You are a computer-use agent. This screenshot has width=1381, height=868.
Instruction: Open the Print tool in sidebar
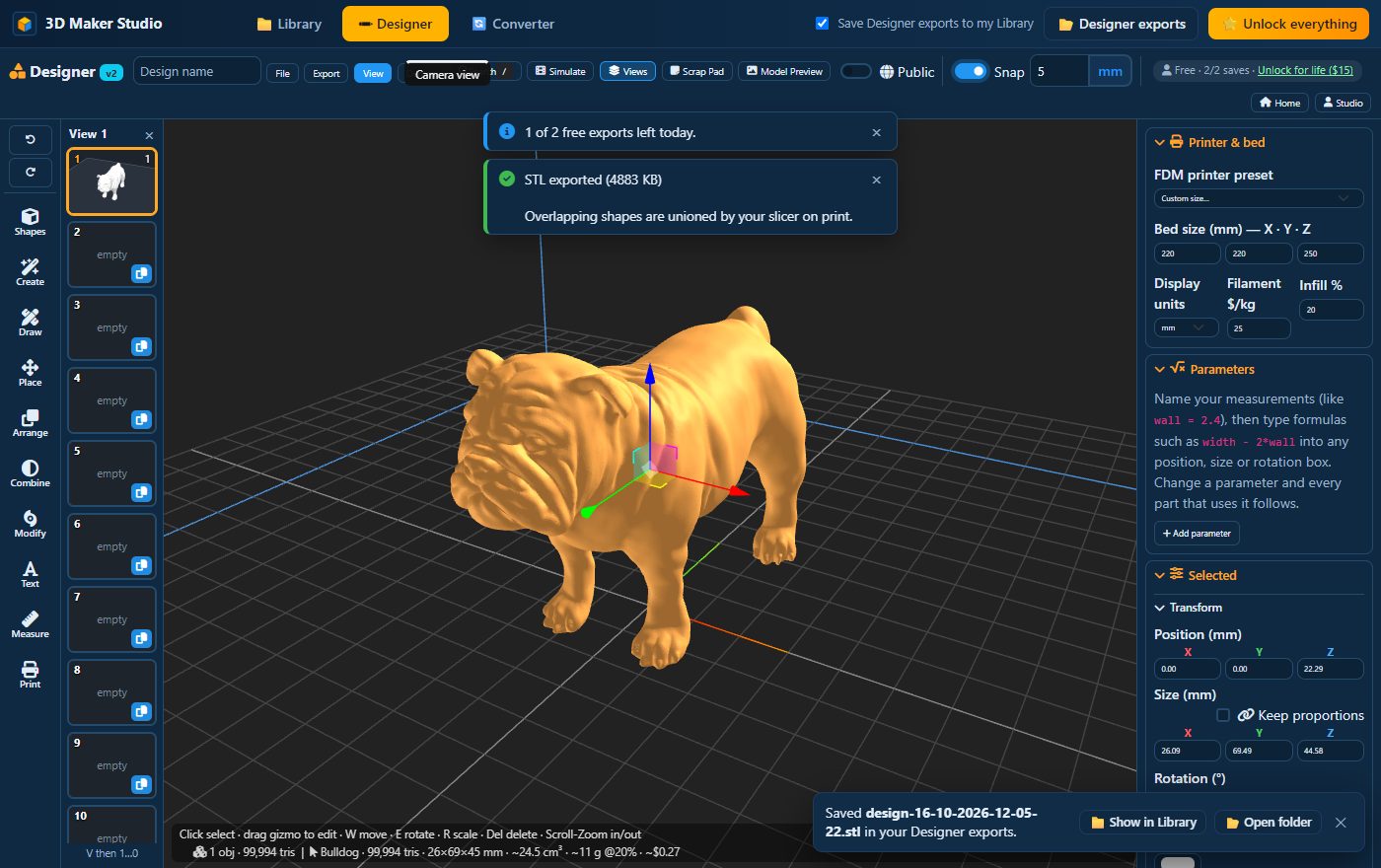(x=30, y=675)
